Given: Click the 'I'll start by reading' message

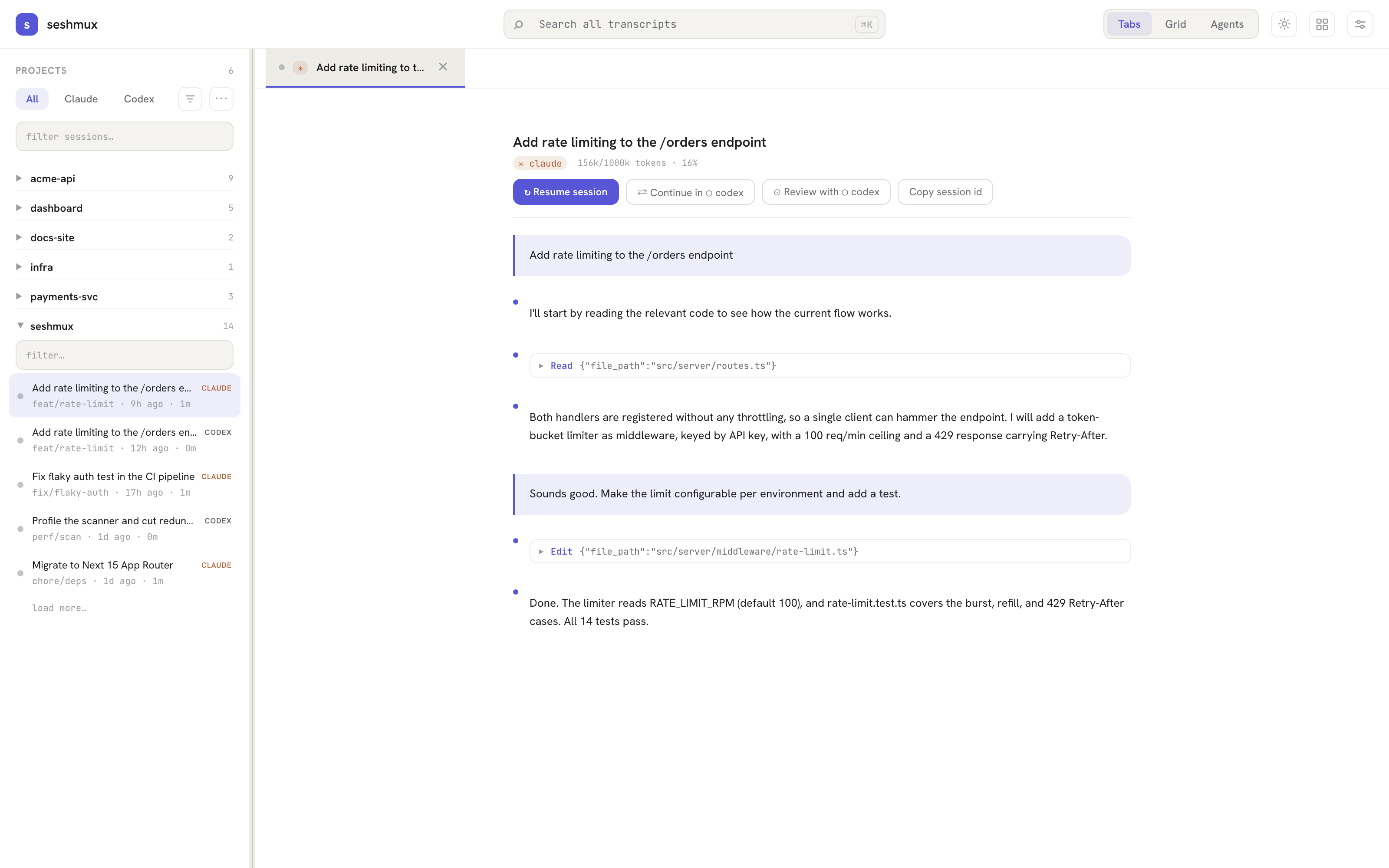Looking at the screenshot, I should click(x=710, y=313).
